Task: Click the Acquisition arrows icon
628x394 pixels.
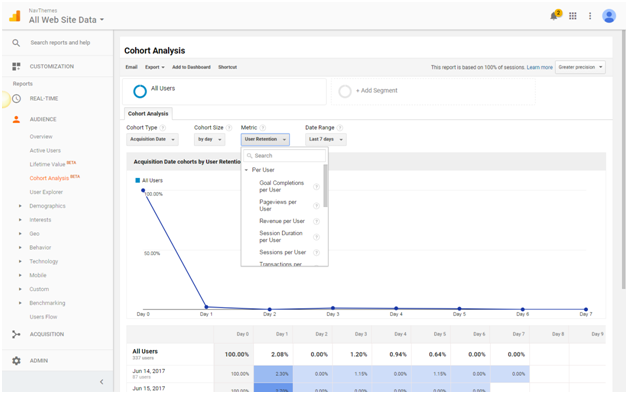Action: click(16, 334)
